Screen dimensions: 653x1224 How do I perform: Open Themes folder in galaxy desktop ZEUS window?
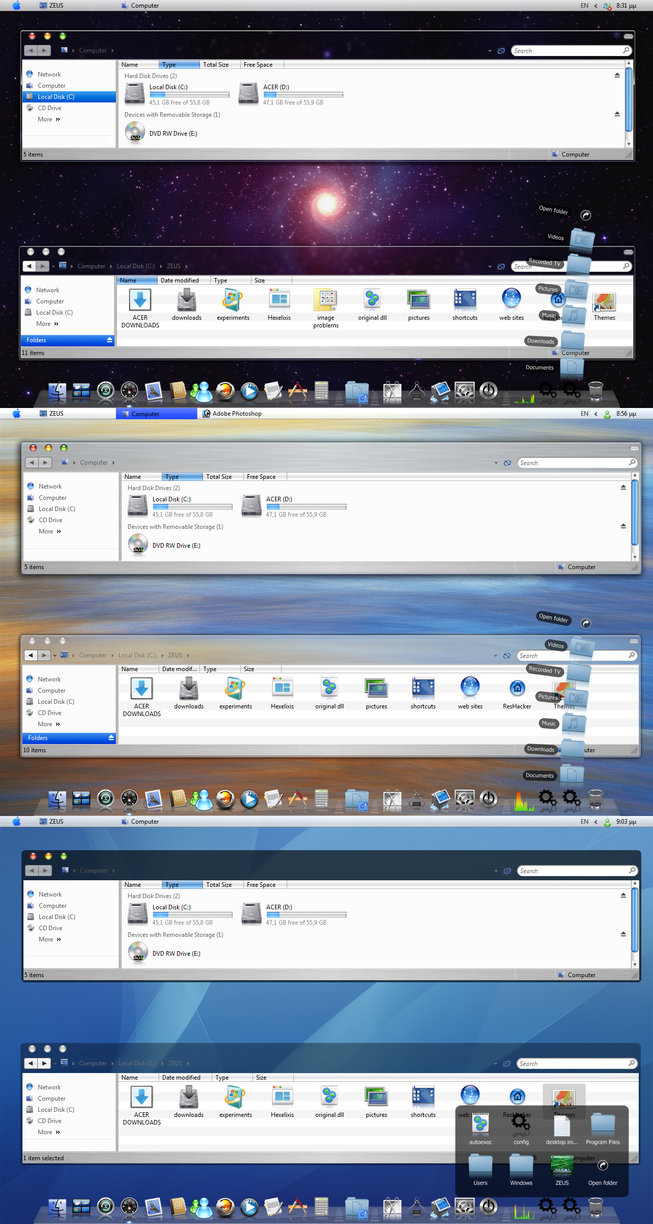point(604,304)
